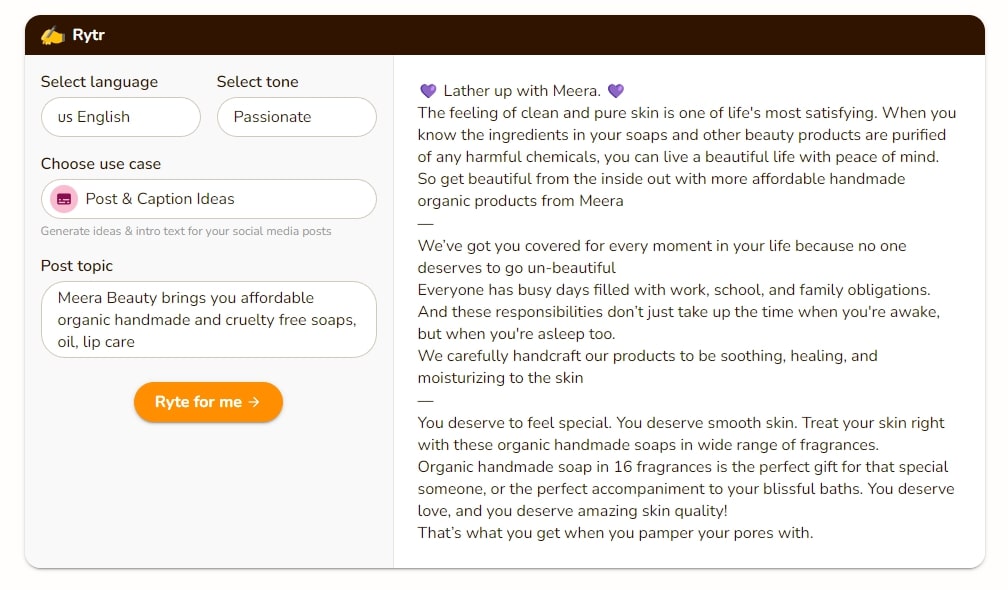
Task: Click the Post topic label
Action: (76, 266)
